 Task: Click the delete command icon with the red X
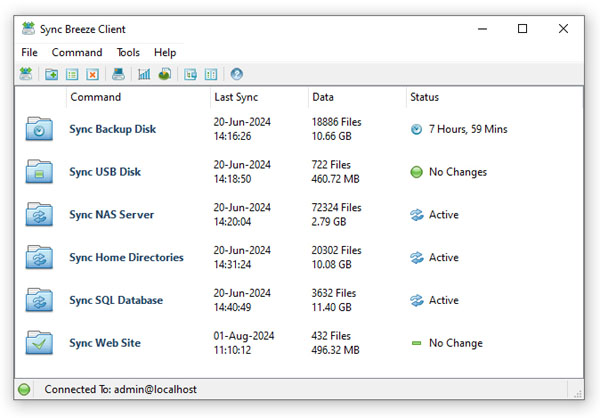(x=93, y=74)
